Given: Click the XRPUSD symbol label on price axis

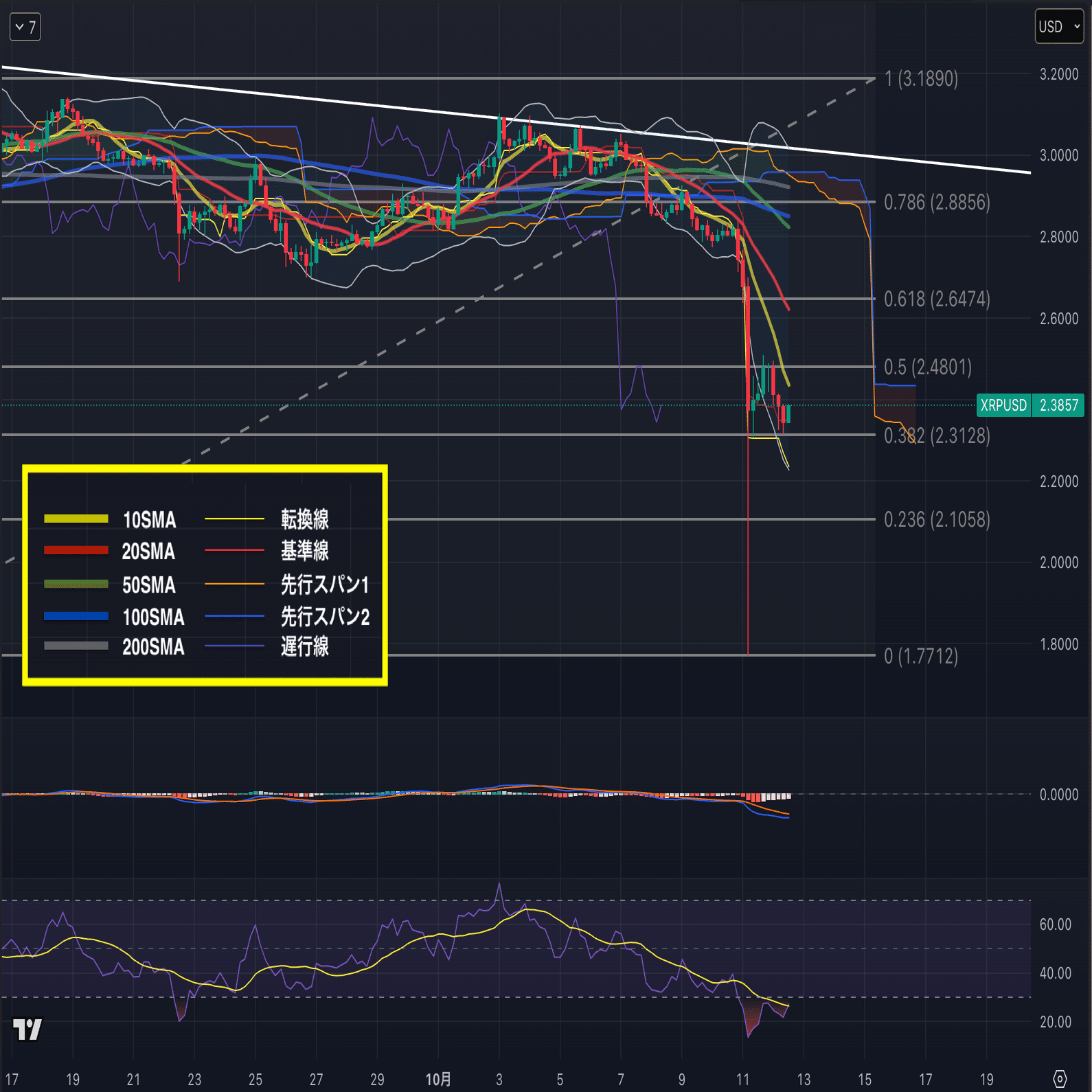Looking at the screenshot, I should tap(1003, 405).
